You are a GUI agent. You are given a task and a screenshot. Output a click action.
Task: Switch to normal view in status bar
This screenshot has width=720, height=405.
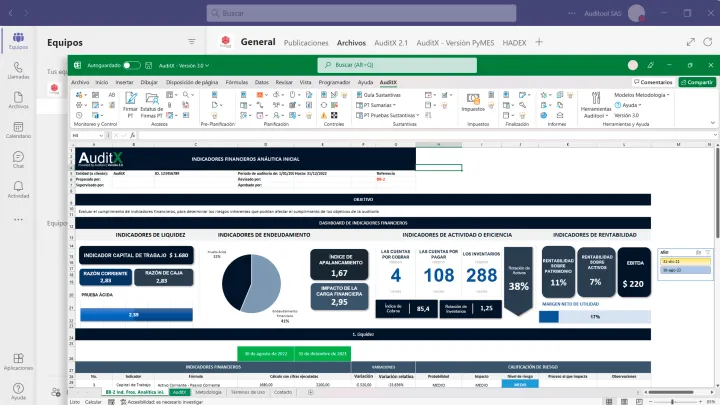coord(609,402)
